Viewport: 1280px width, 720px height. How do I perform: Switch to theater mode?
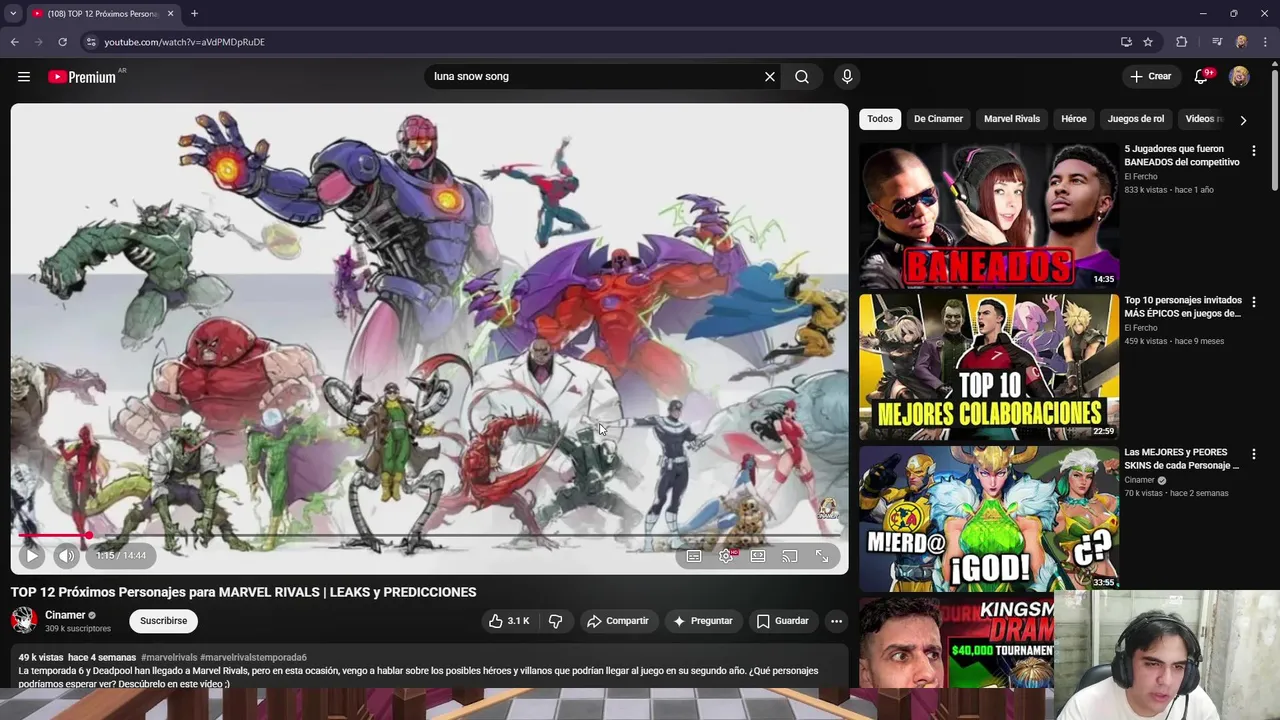pos(758,556)
